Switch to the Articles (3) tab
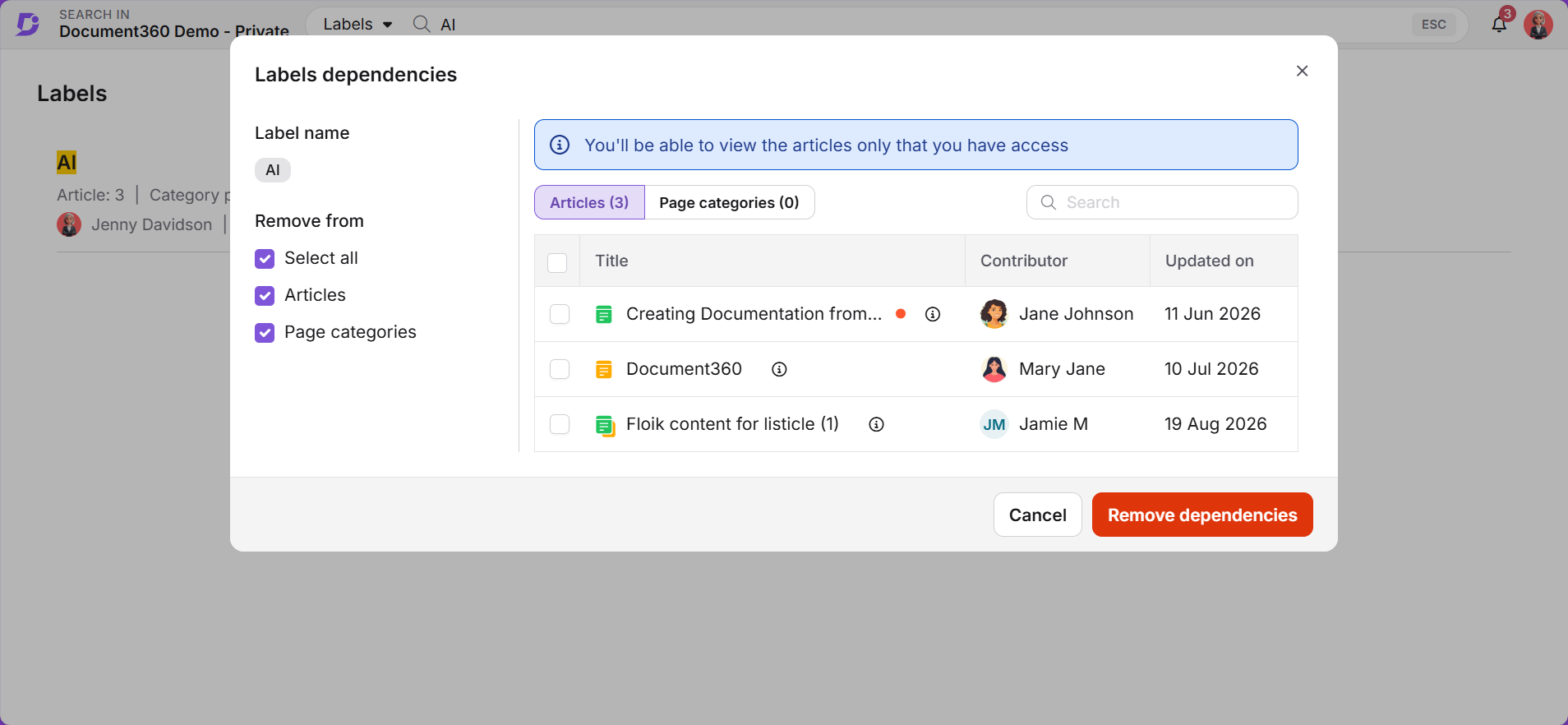This screenshot has height=725, width=1568. click(589, 202)
